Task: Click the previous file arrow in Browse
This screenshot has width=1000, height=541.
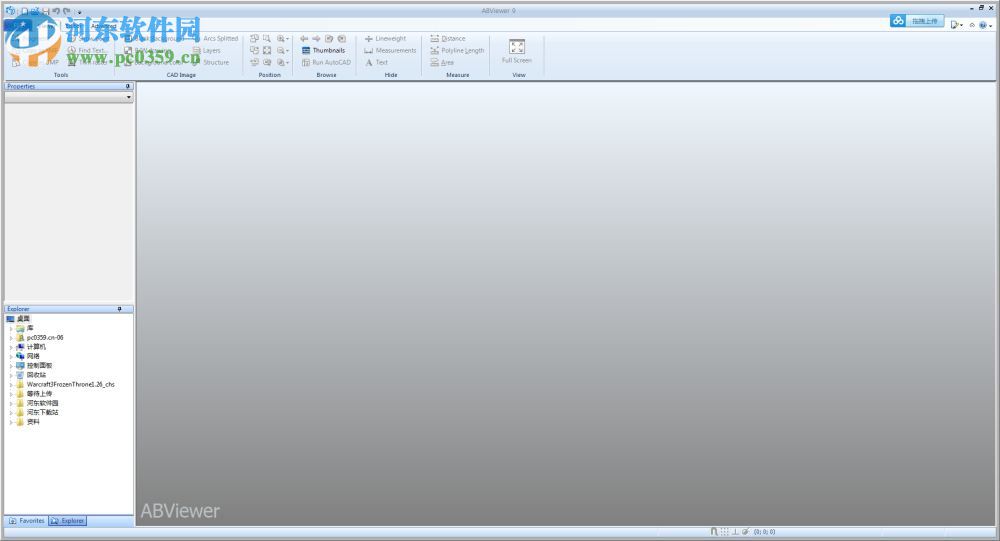Action: pyautogui.click(x=304, y=39)
